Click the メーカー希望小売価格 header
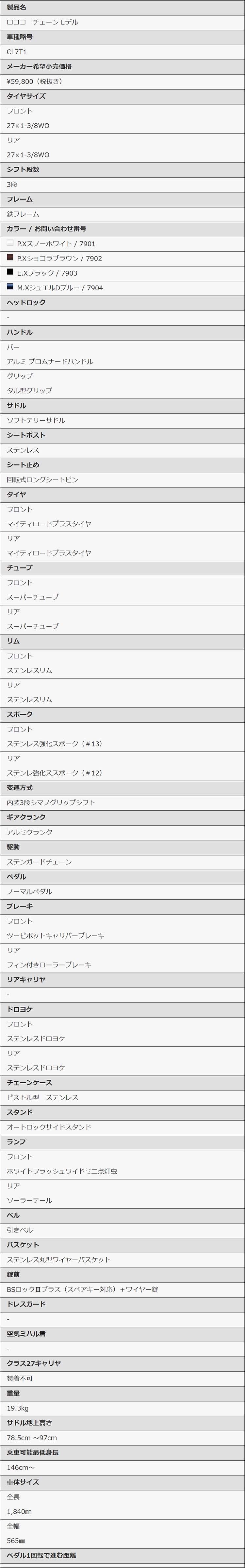Image resolution: width=245 pixels, height=1568 pixels. [39, 66]
